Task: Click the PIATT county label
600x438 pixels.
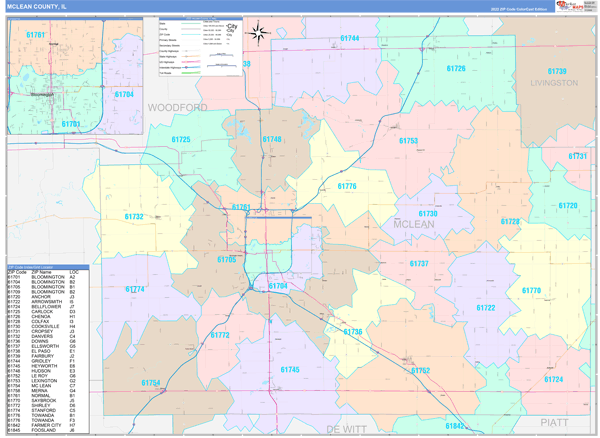Action: click(x=553, y=423)
